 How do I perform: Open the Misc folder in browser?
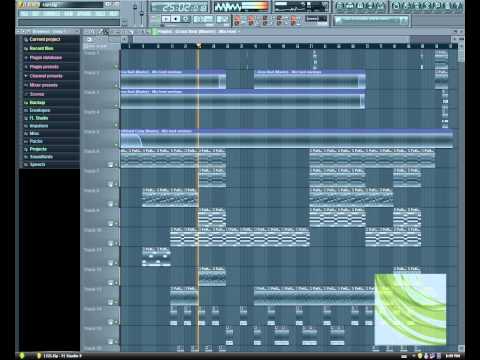click(x=34, y=134)
